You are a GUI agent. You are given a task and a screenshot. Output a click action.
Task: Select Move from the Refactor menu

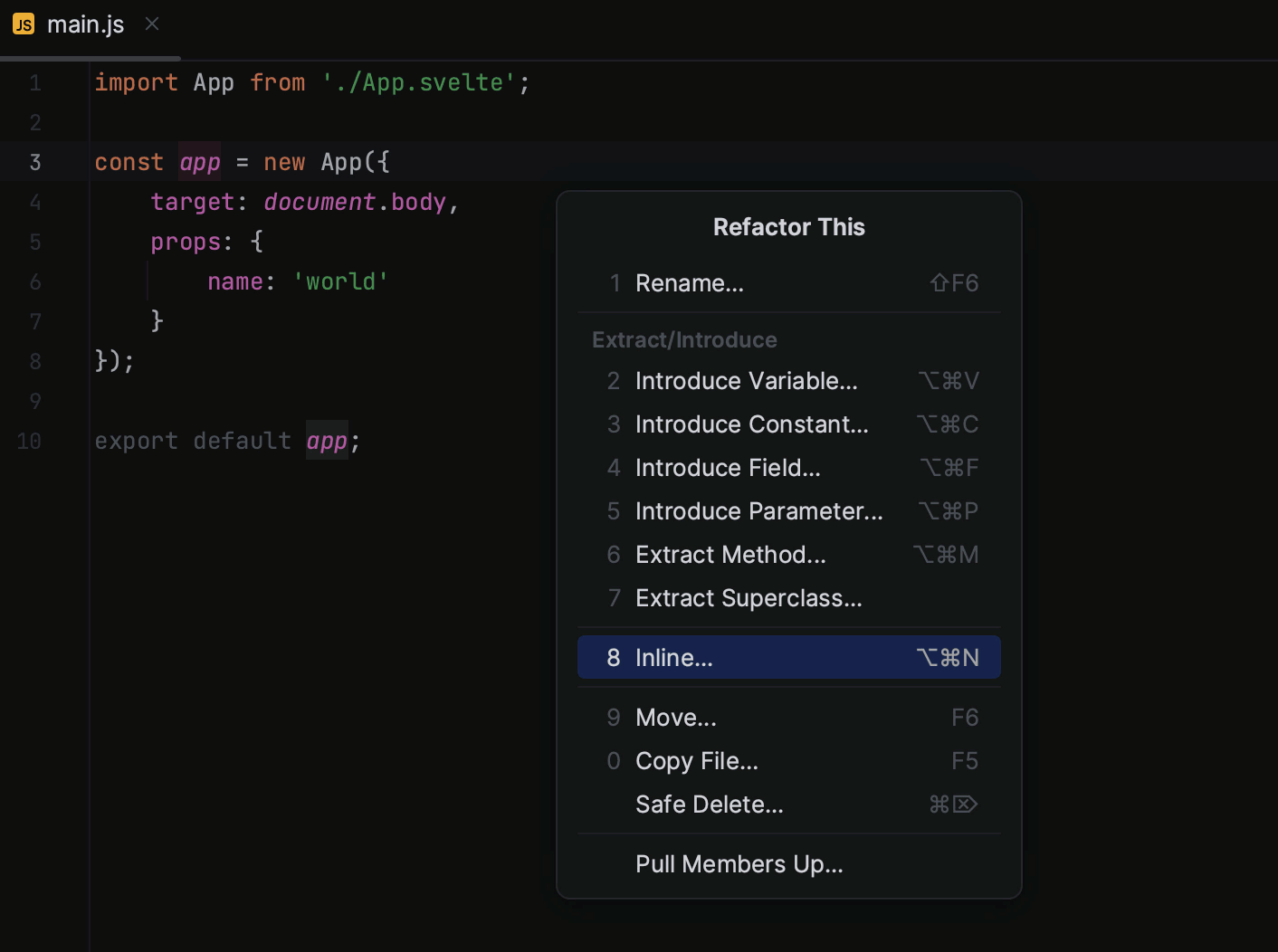coord(675,717)
